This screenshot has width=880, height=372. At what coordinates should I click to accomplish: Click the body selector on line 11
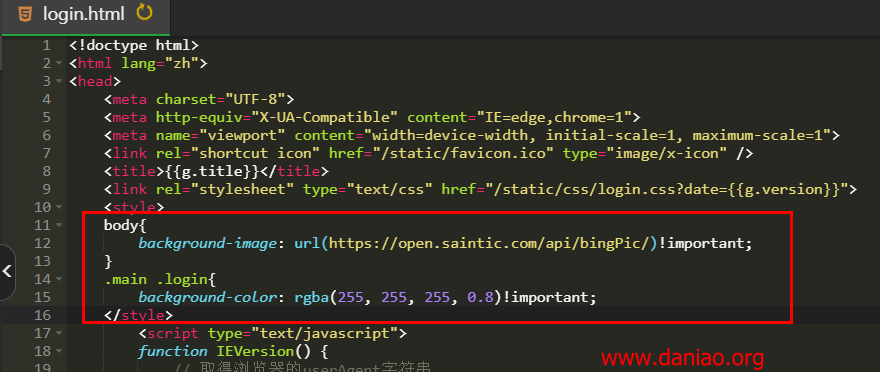(x=121, y=225)
